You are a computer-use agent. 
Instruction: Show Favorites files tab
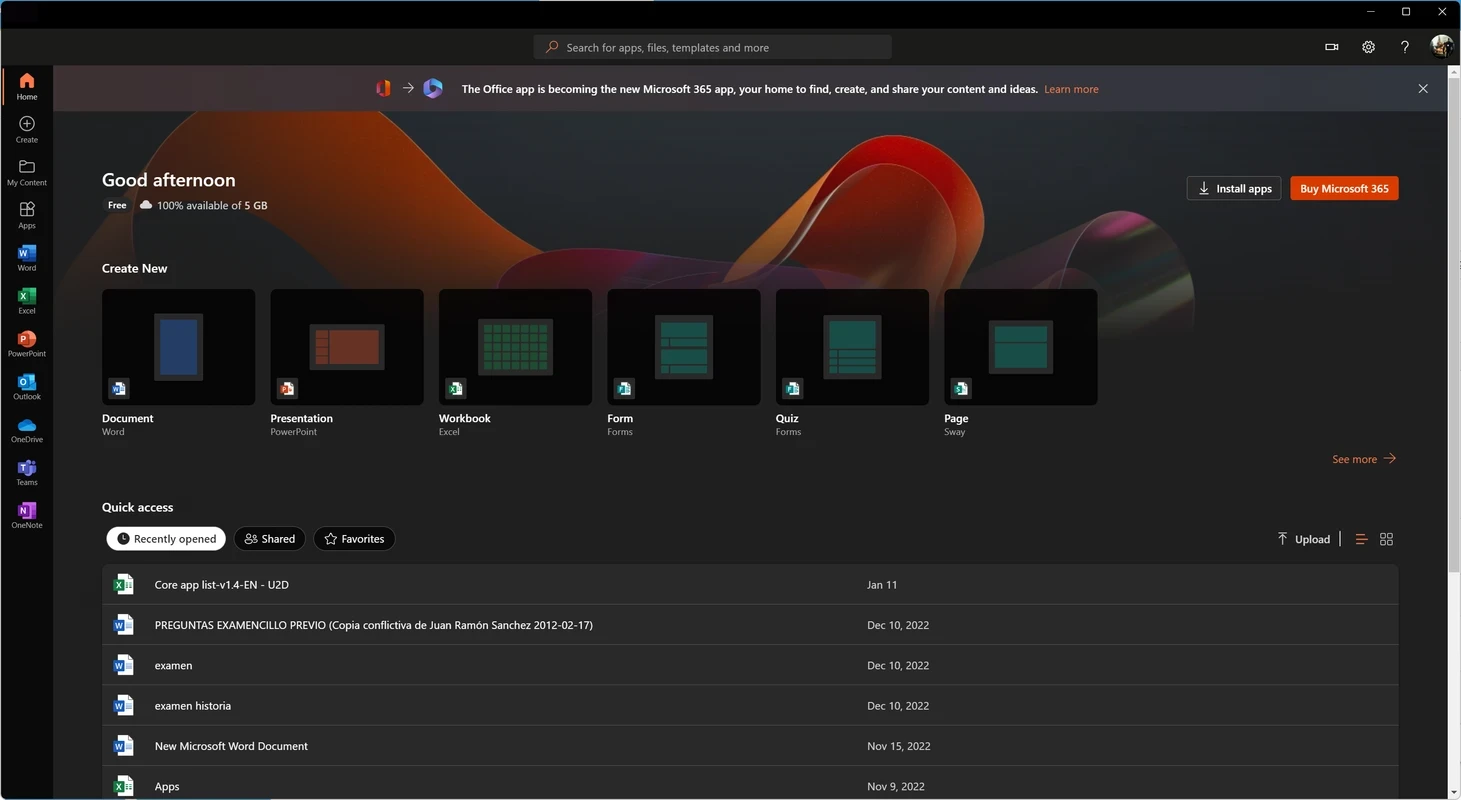click(354, 539)
